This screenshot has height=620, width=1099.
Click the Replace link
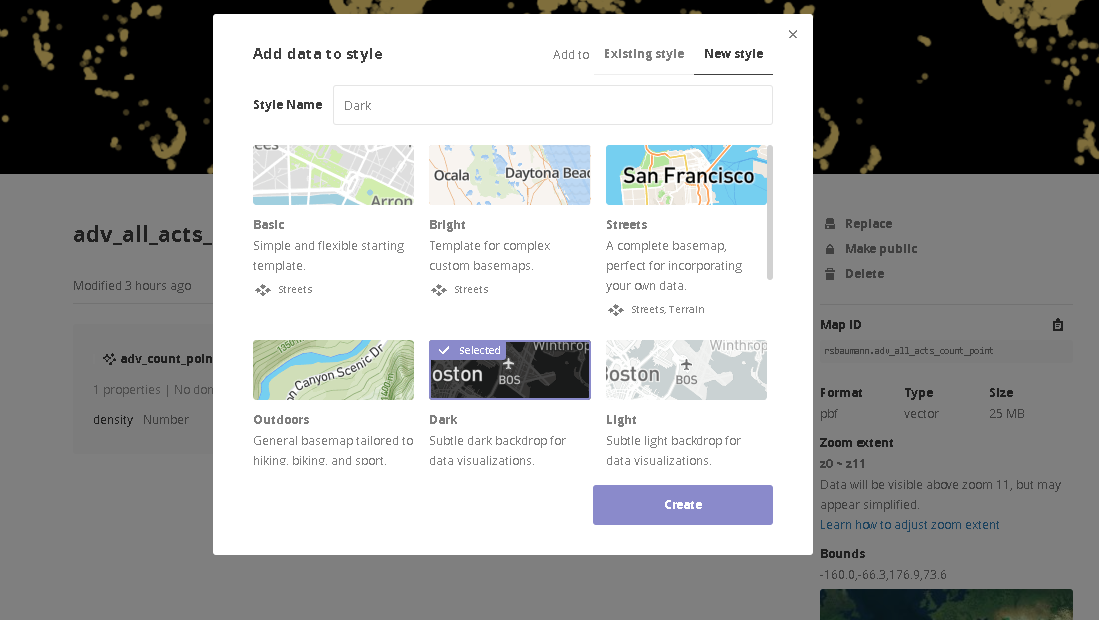(868, 223)
